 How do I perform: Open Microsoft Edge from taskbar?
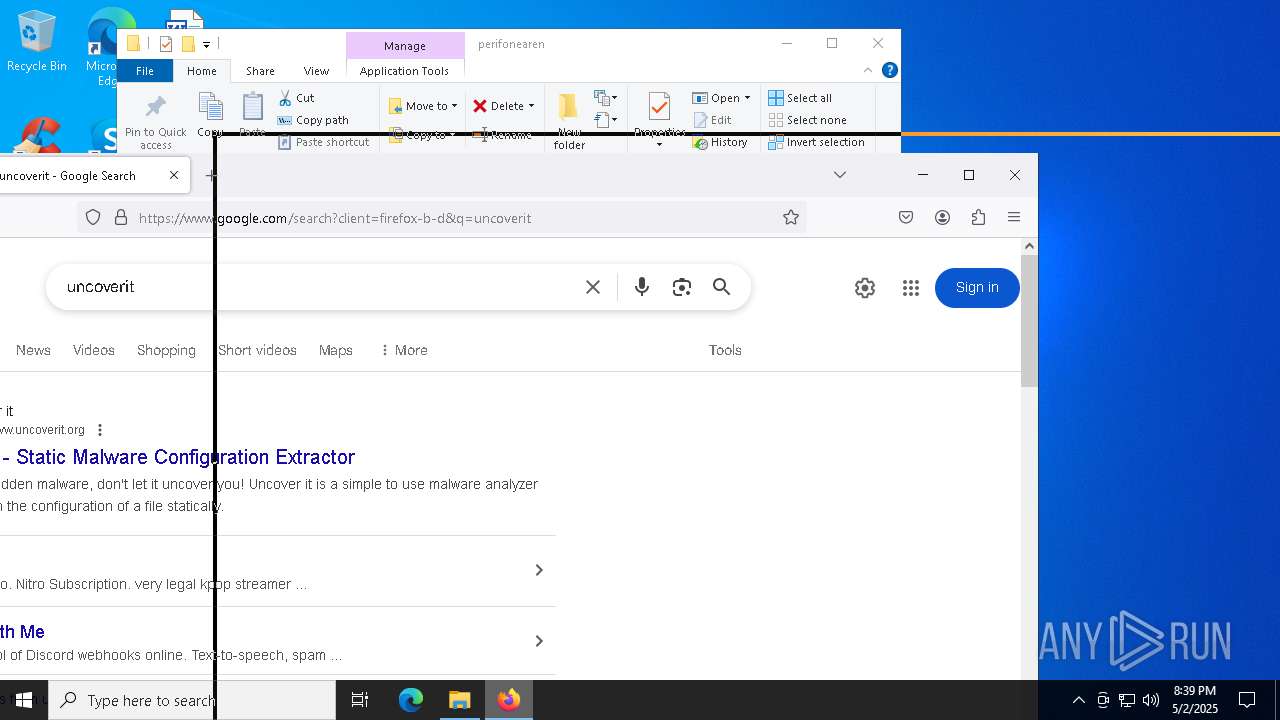click(x=410, y=700)
